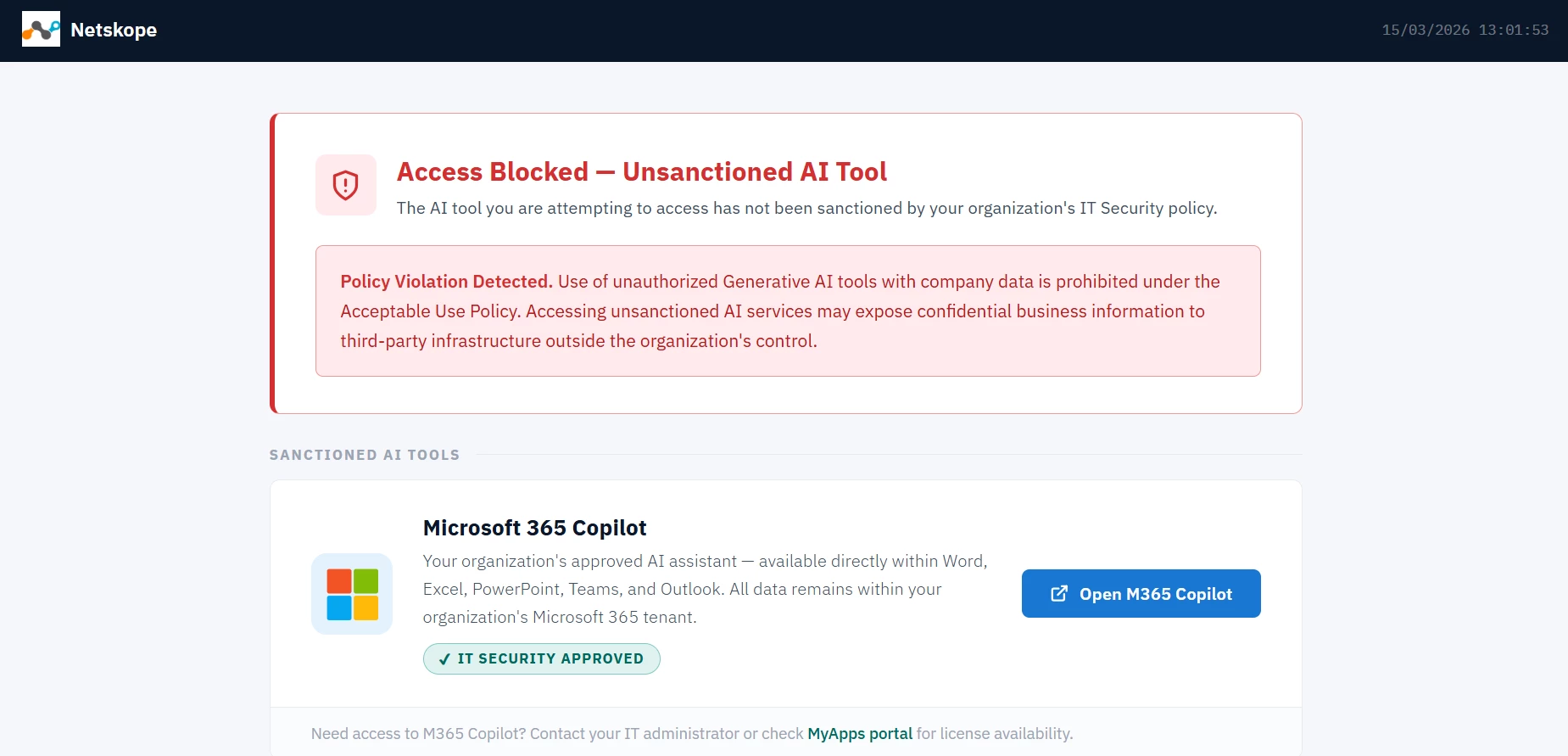Open M365 Copilot via blue button
The image size is (1568, 756).
(1141, 594)
